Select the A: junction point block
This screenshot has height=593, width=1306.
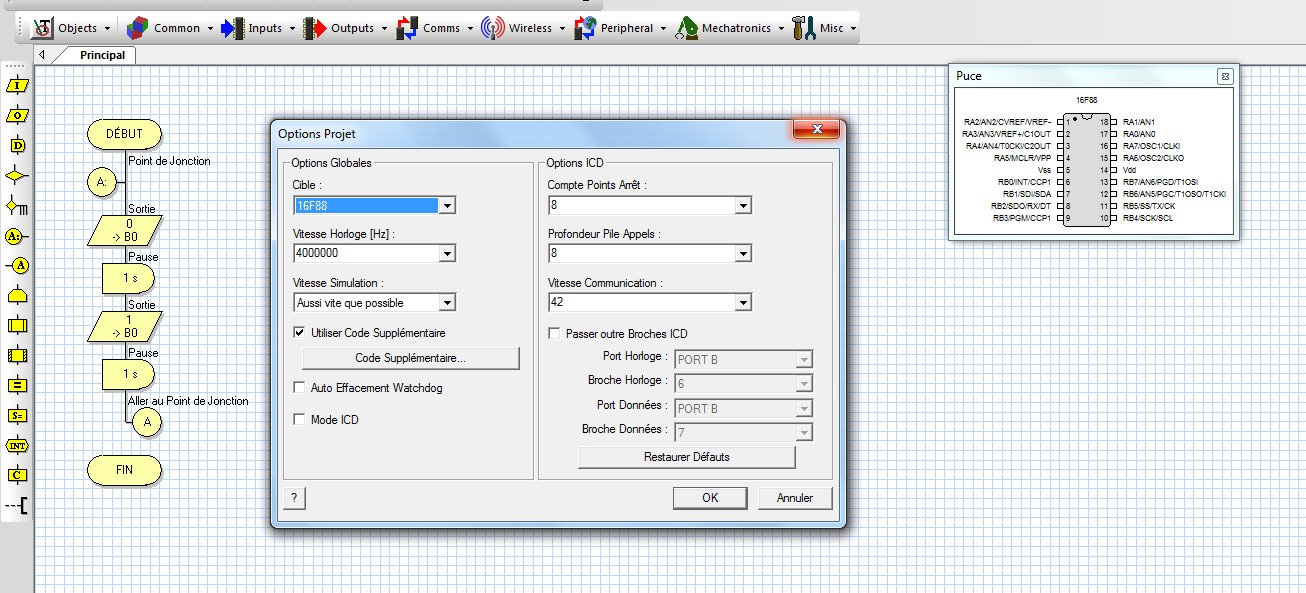coord(103,183)
